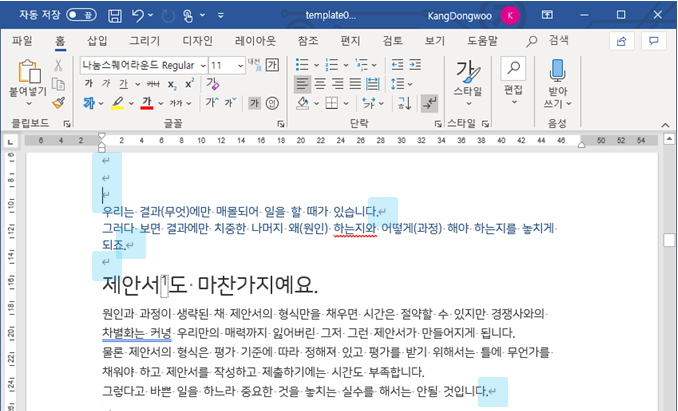Select the Format Painter brush
The height and width of the screenshot is (411, 678).
[x=58, y=103]
